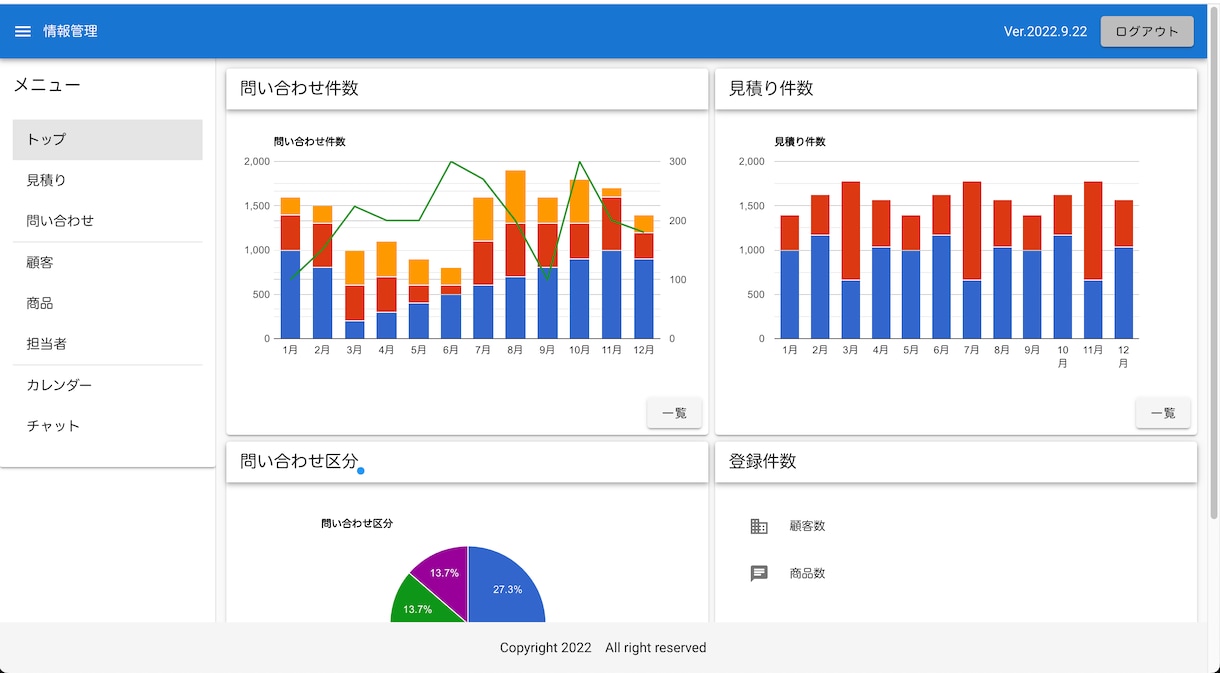This screenshot has width=1220, height=673.
Task: Open カレンダー in the side menu
Action: [x=108, y=386]
